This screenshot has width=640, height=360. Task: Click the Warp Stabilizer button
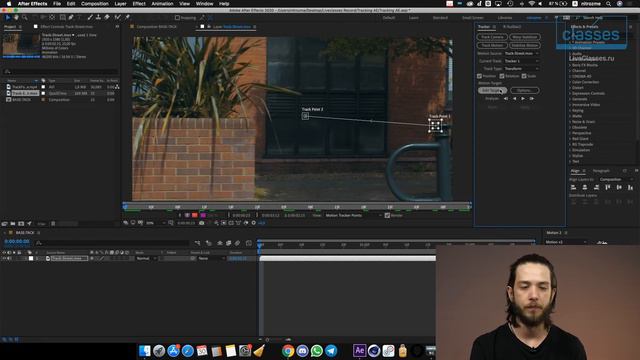click(525, 37)
